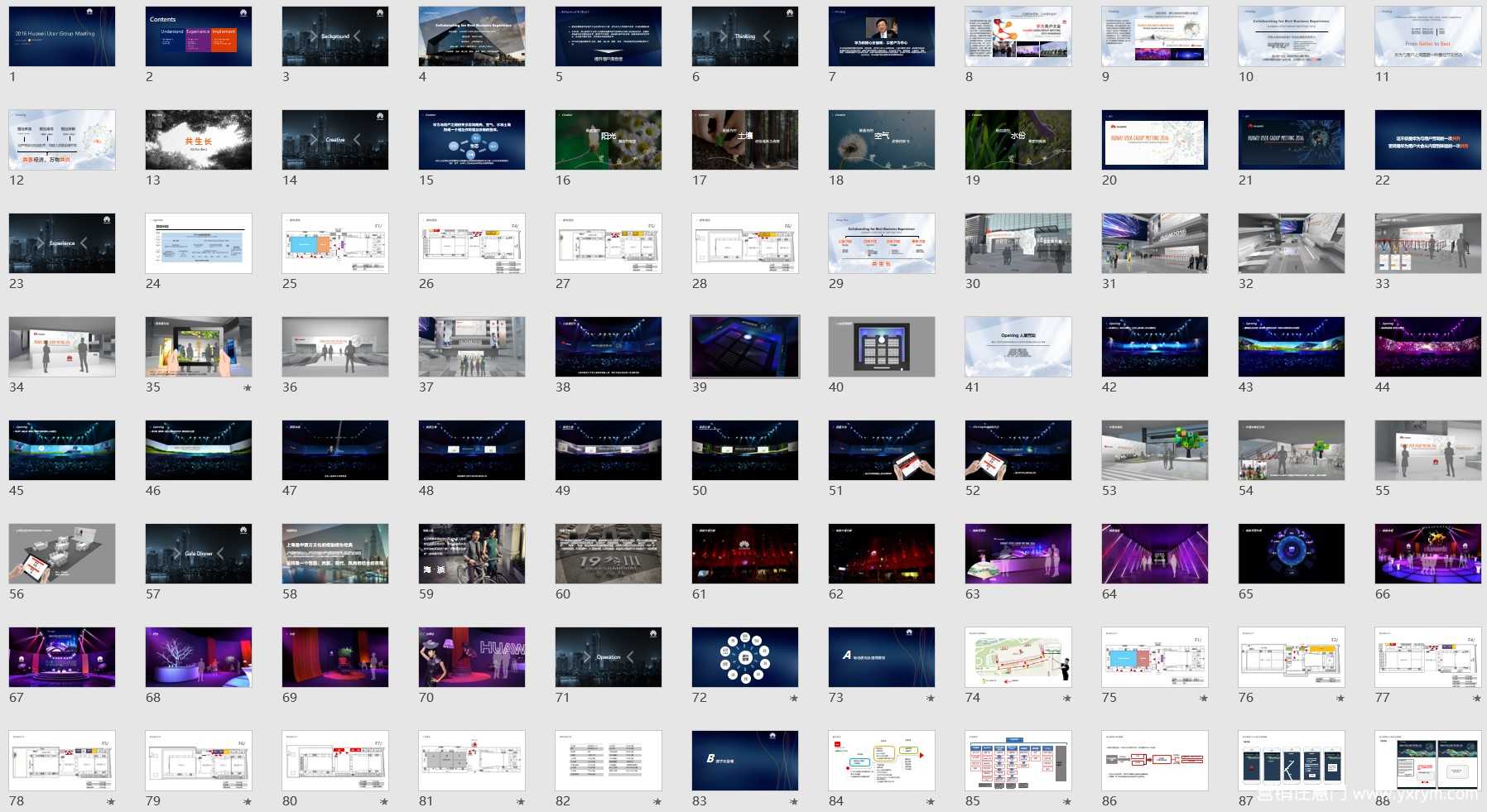Click the transition star under slide 82
The width and height of the screenshot is (1487, 812).
(657, 801)
